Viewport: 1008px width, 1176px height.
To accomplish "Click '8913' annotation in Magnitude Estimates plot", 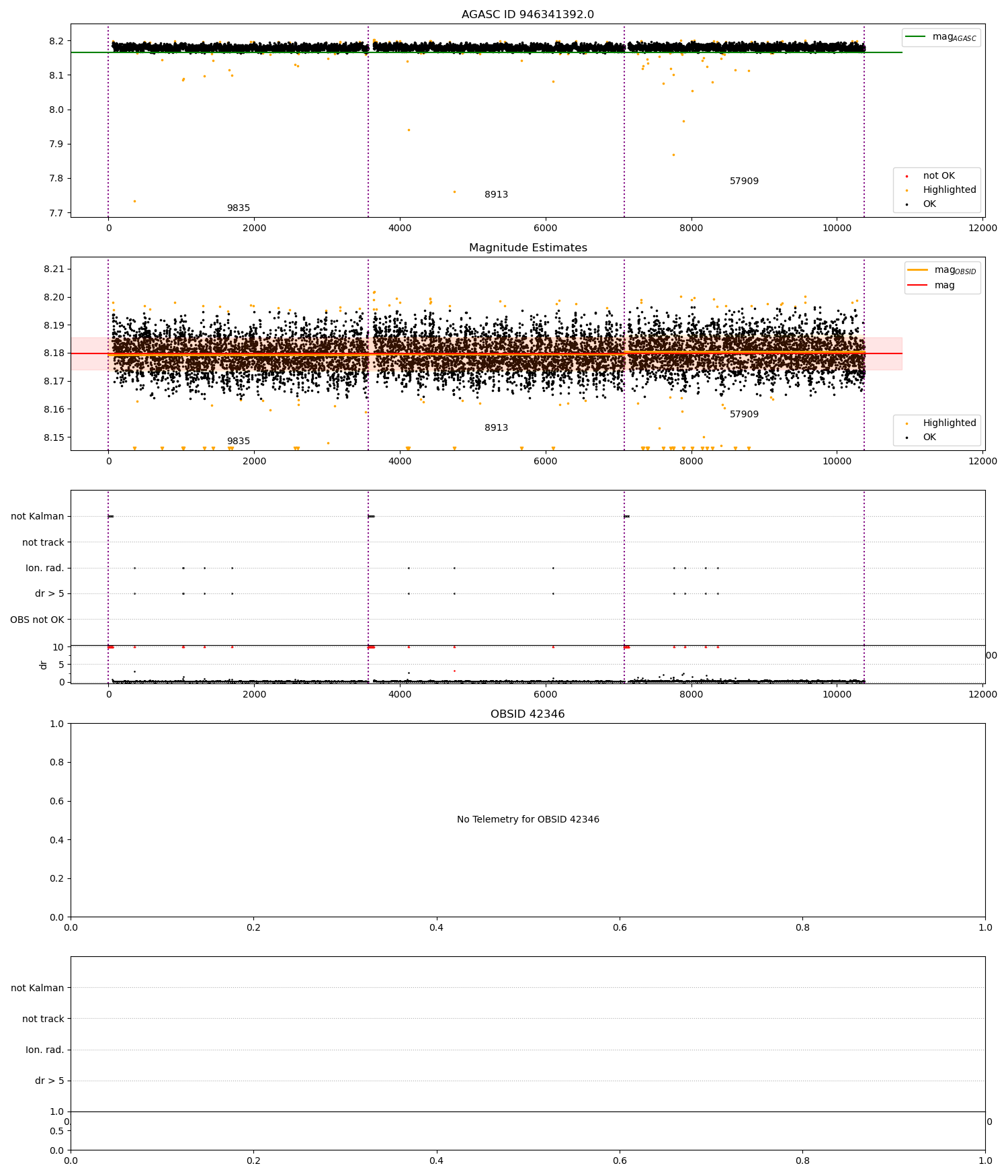I will [x=497, y=428].
